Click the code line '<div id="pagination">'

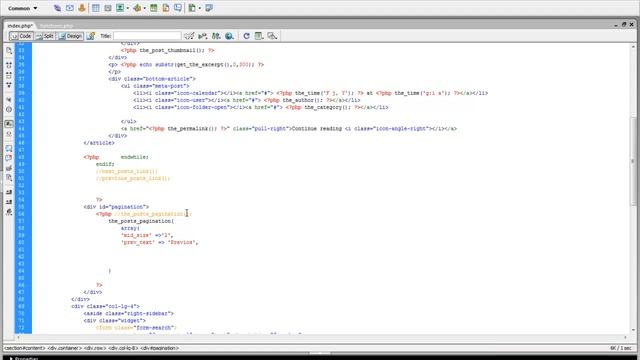coord(116,207)
